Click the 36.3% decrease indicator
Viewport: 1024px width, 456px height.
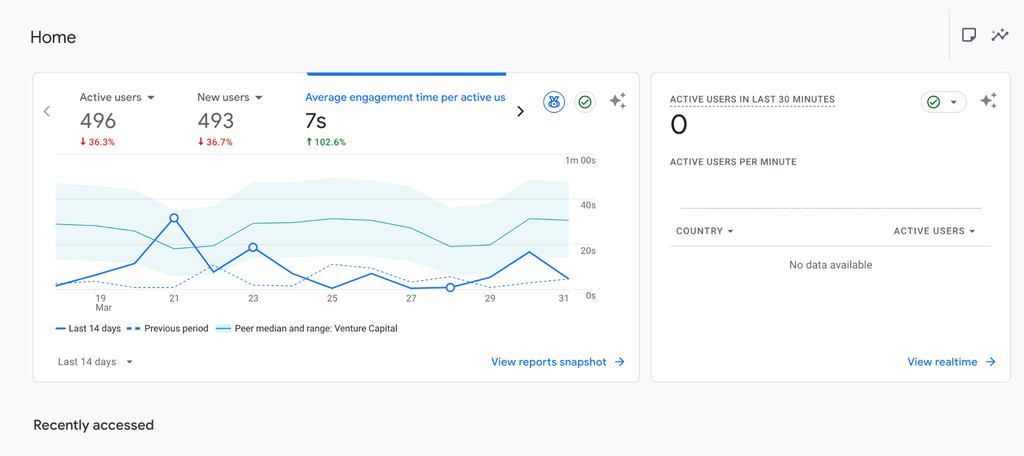pos(97,142)
